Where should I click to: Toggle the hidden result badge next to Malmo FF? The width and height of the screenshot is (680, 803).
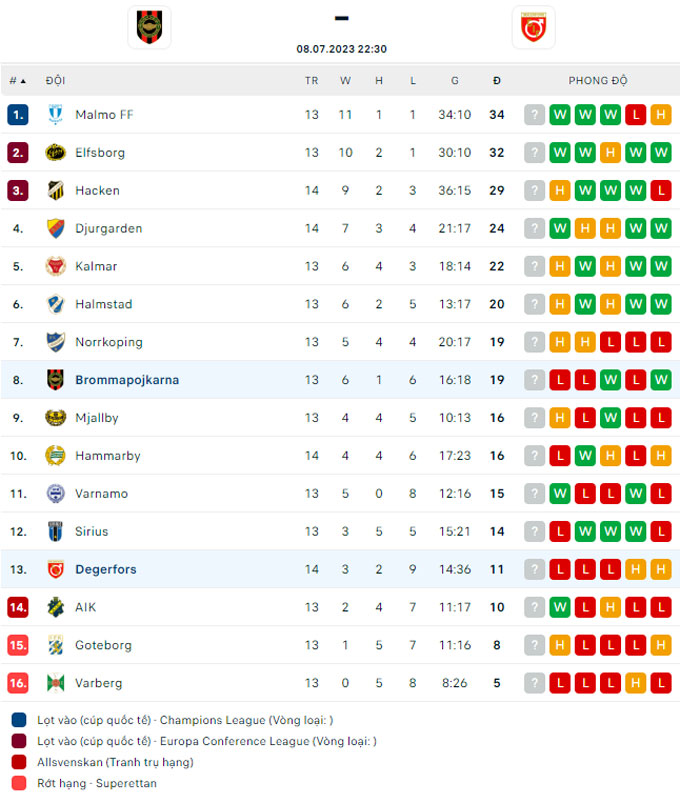(x=534, y=114)
